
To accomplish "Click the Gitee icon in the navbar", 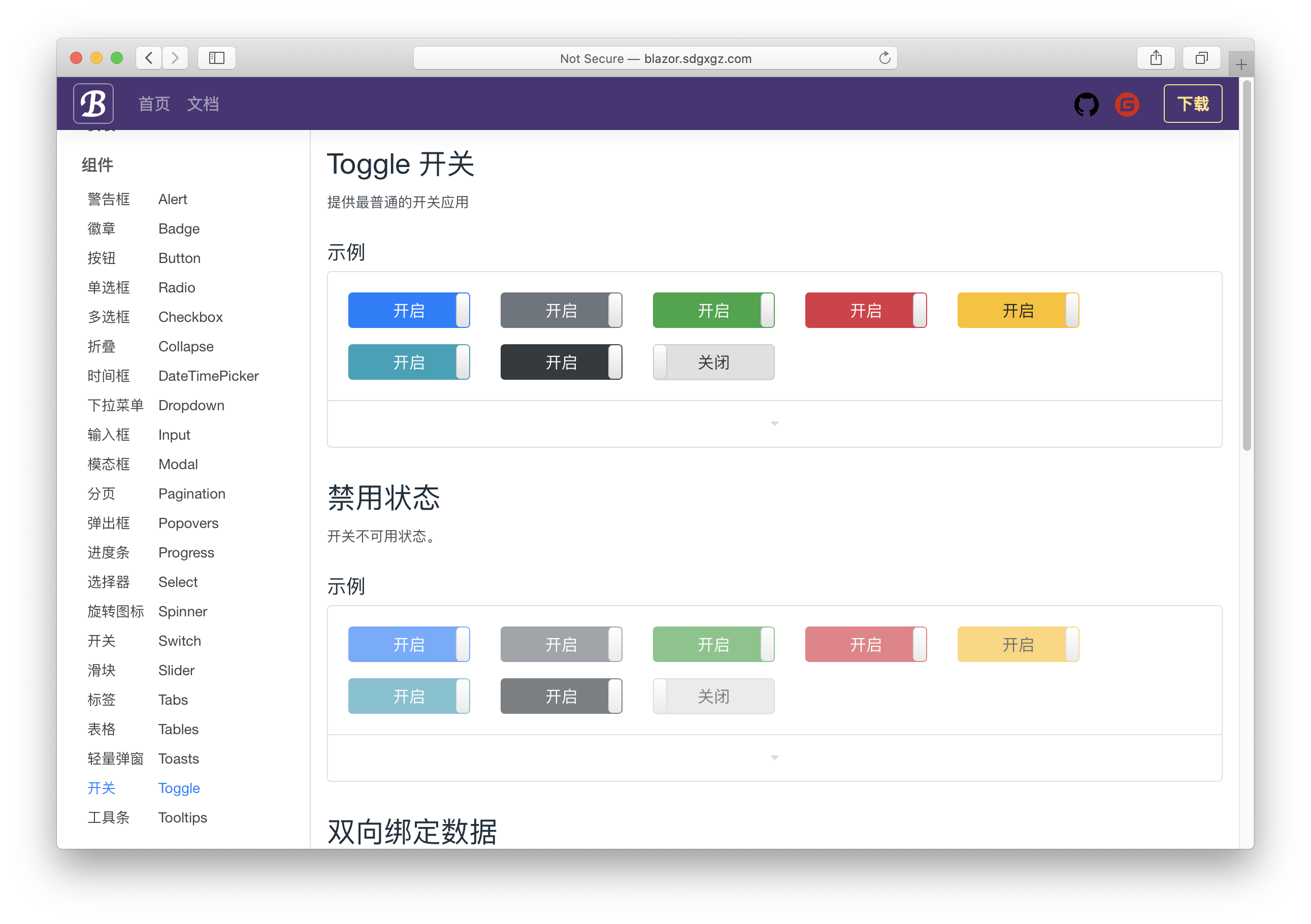I will [1127, 104].
